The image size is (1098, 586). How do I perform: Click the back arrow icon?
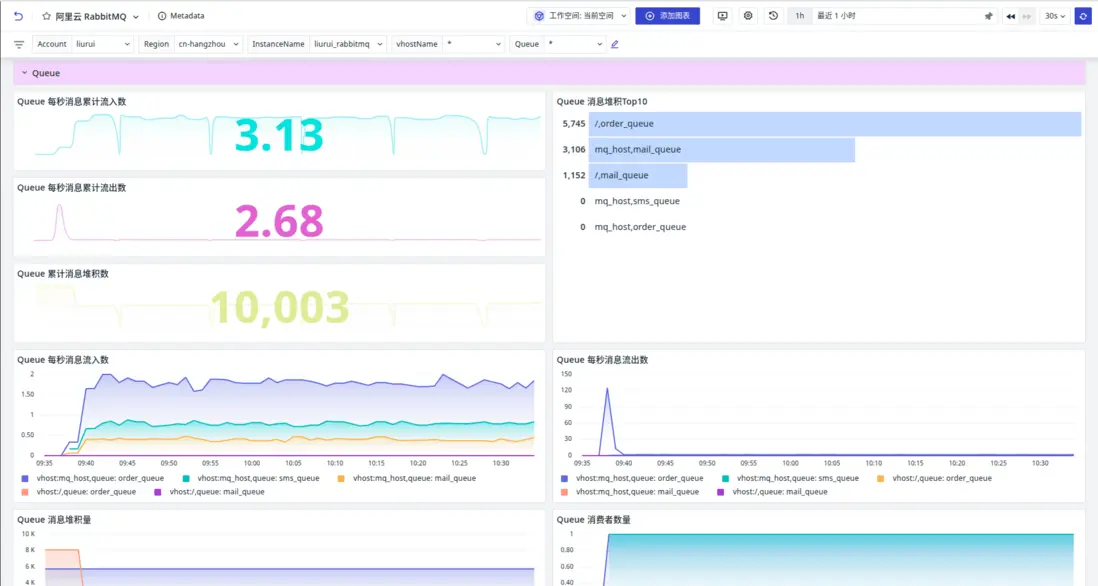[18, 16]
